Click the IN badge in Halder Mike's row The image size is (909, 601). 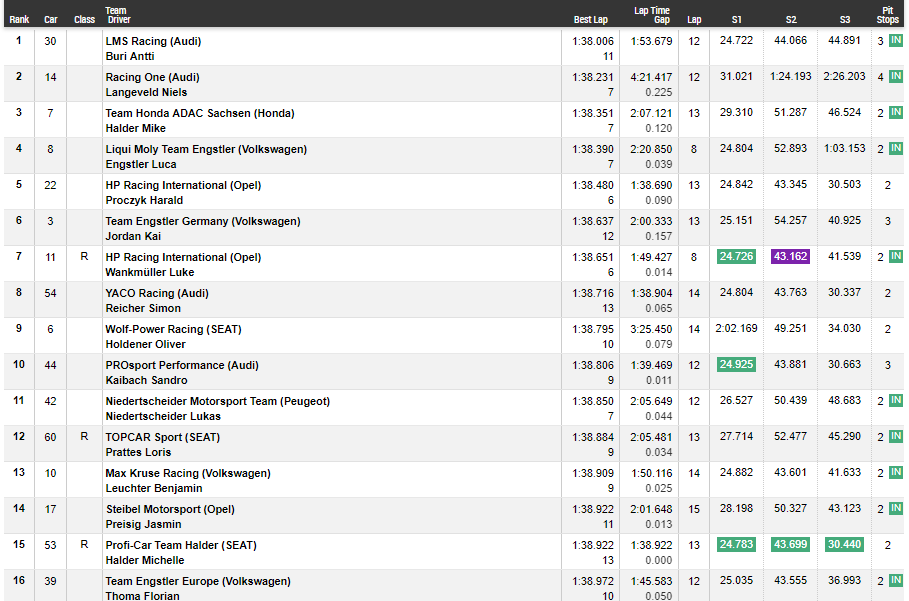coord(896,112)
